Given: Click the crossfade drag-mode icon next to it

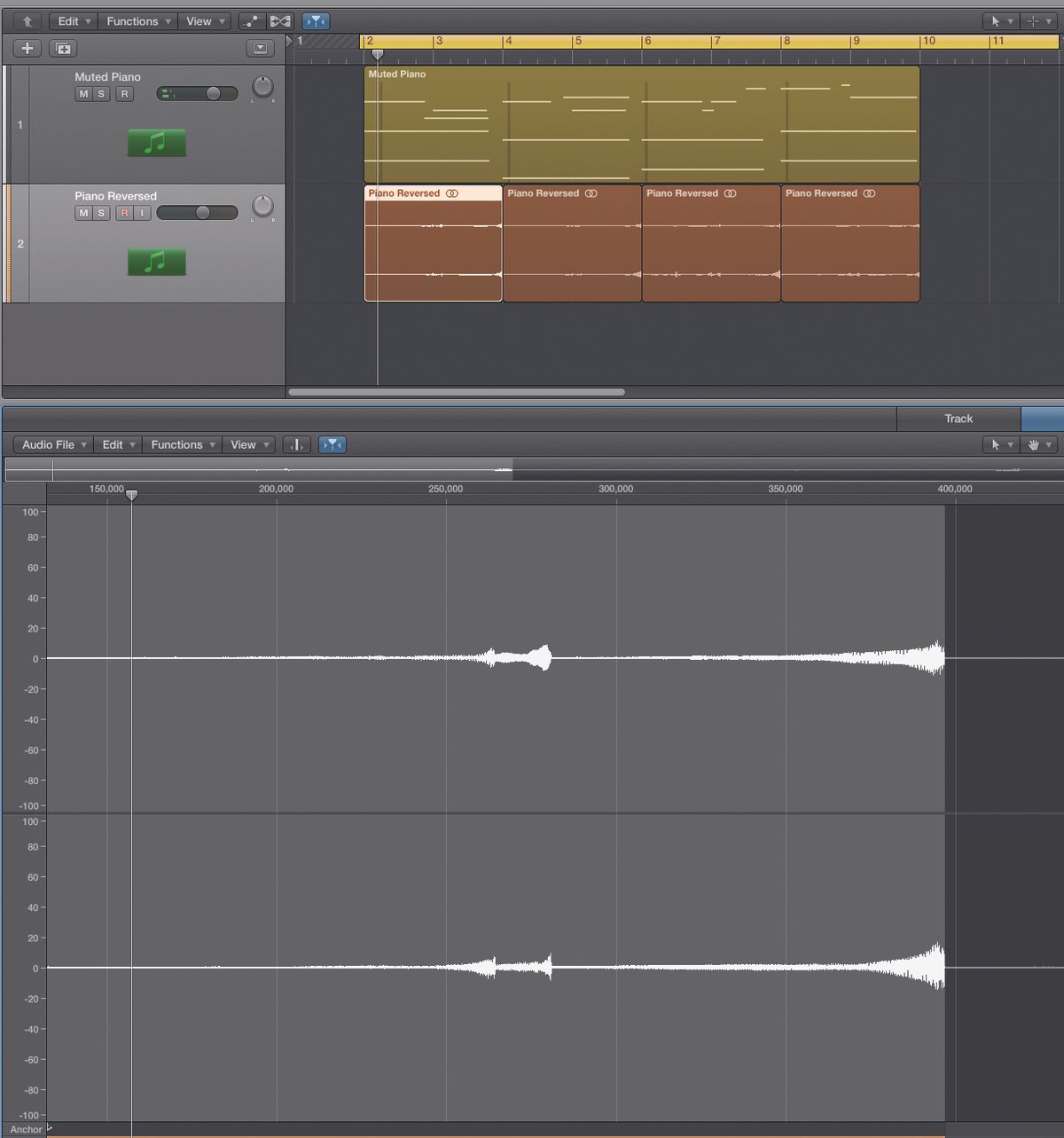Looking at the screenshot, I should 281,20.
